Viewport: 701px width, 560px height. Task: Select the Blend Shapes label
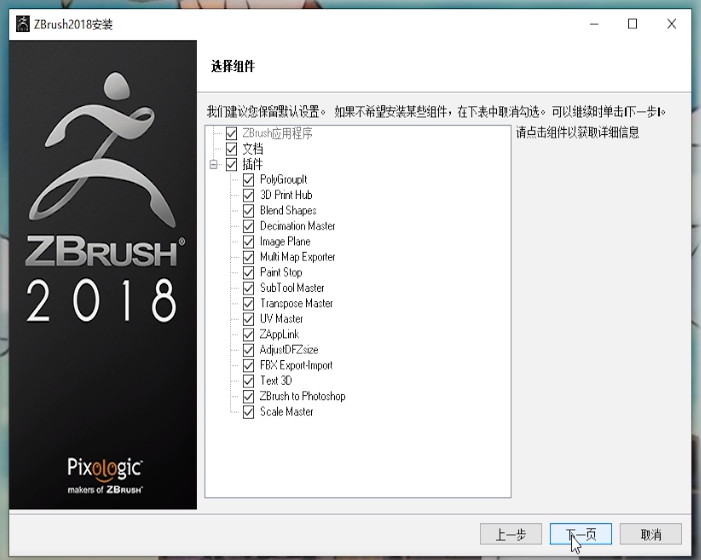click(x=288, y=211)
